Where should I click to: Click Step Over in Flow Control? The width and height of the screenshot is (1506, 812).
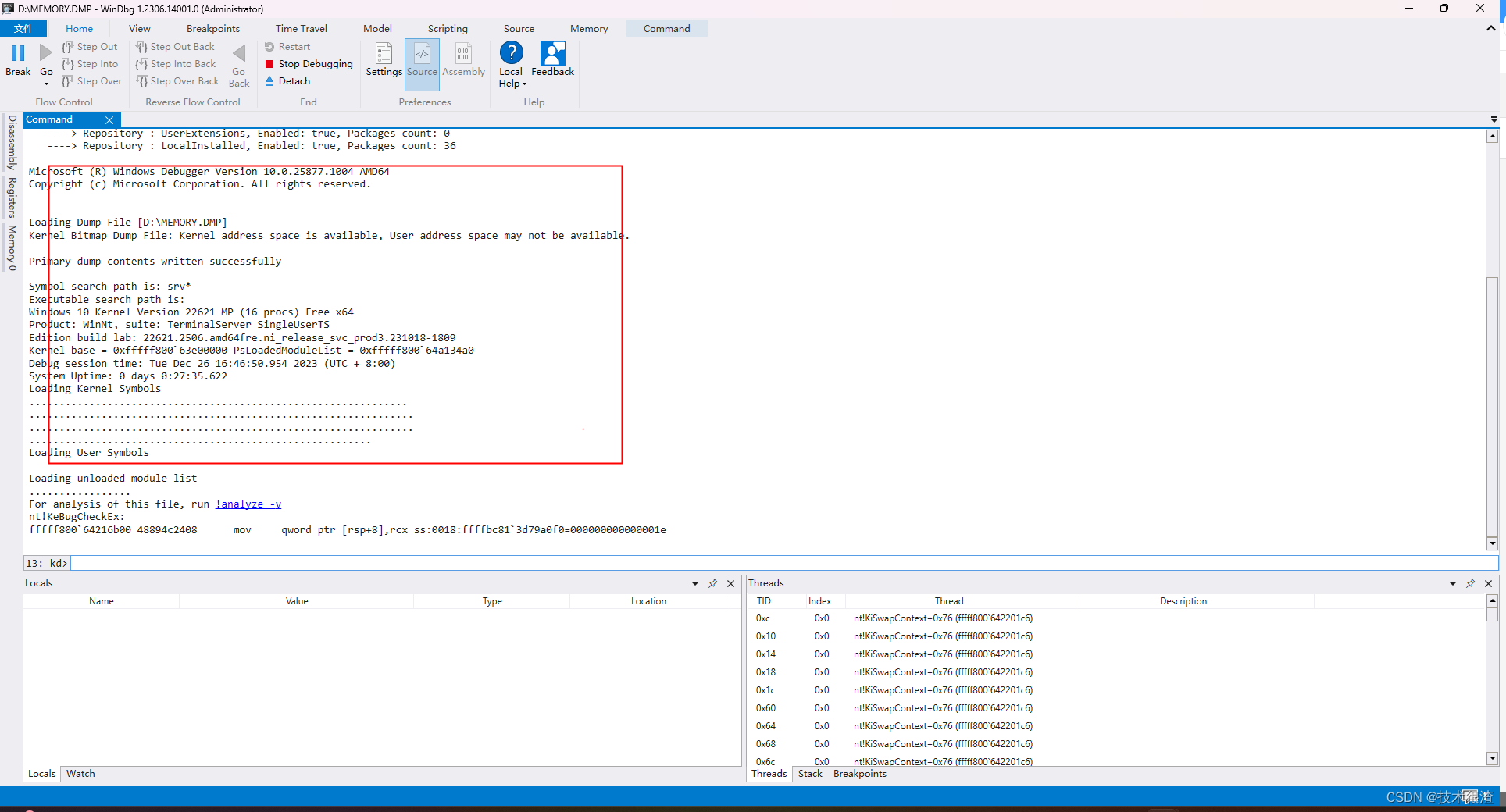click(x=92, y=81)
